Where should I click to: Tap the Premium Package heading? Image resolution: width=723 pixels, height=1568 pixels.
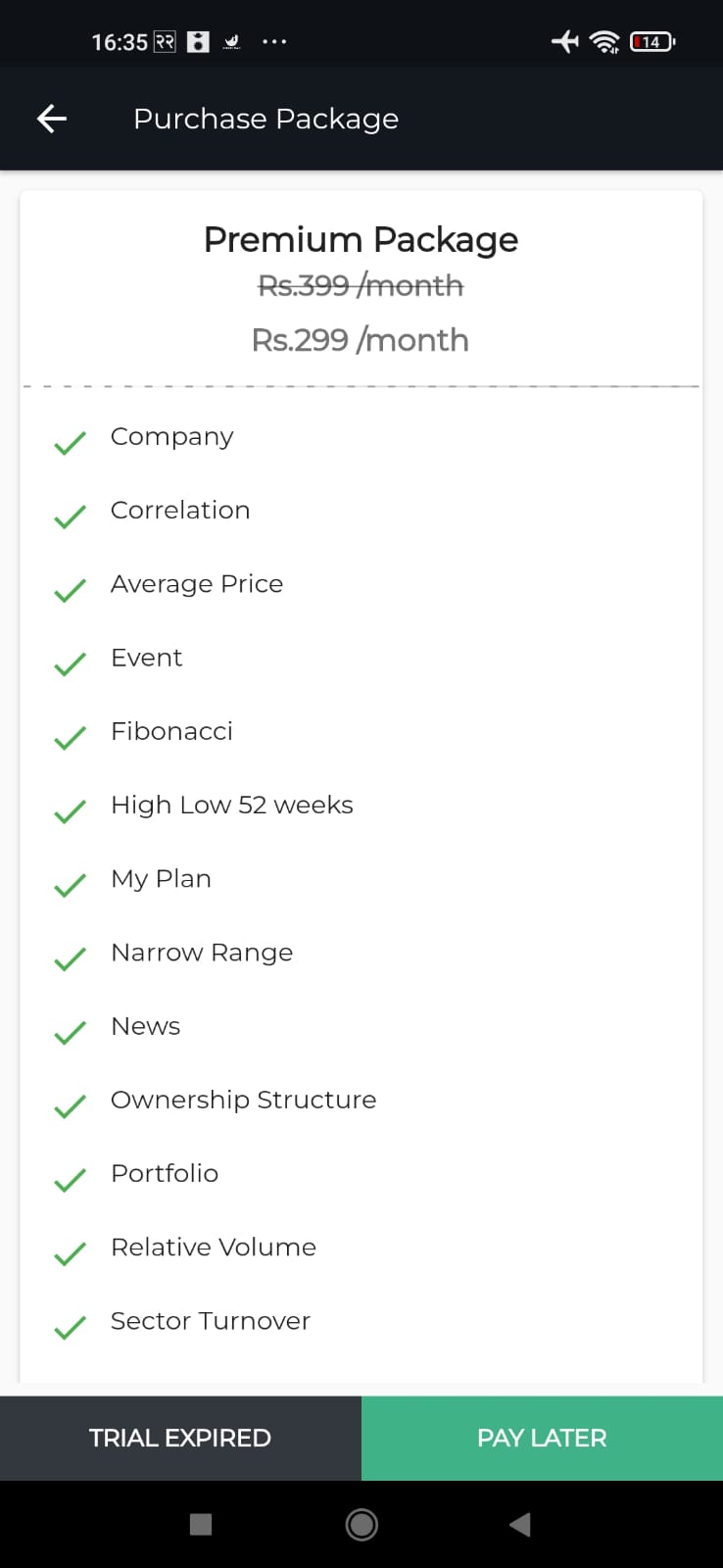(361, 240)
